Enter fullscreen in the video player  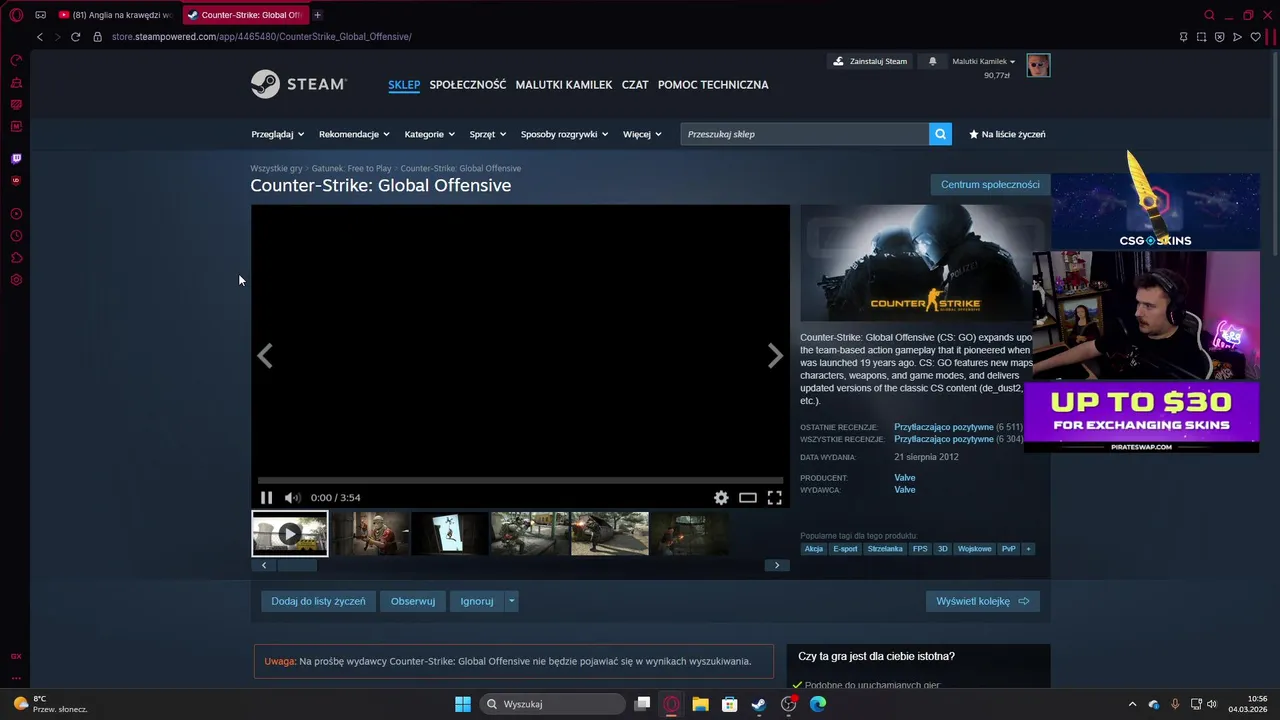774,497
